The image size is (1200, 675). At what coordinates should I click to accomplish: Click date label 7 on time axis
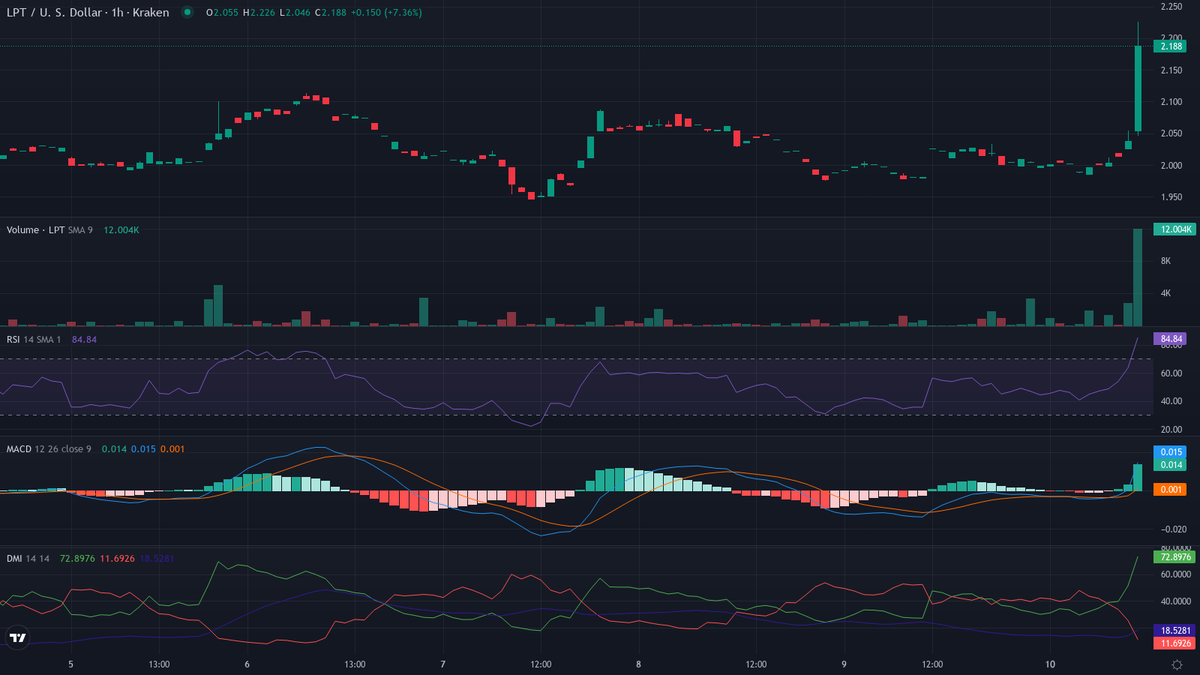[442, 664]
